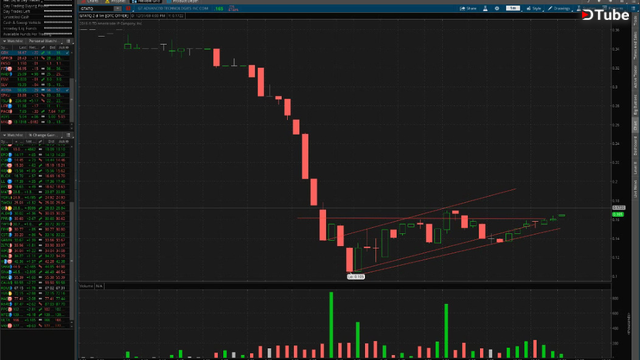Sort Personal Watchlist by the Bid column header
This screenshot has height=360, width=640.
coord(52,47)
